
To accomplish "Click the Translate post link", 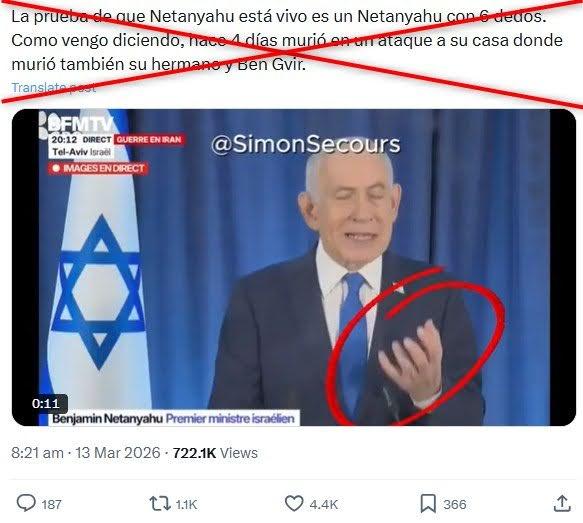I will 54,87.
